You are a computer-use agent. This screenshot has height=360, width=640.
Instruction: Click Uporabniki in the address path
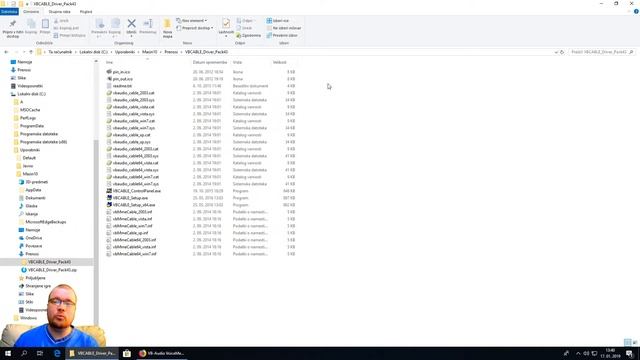tap(125, 52)
